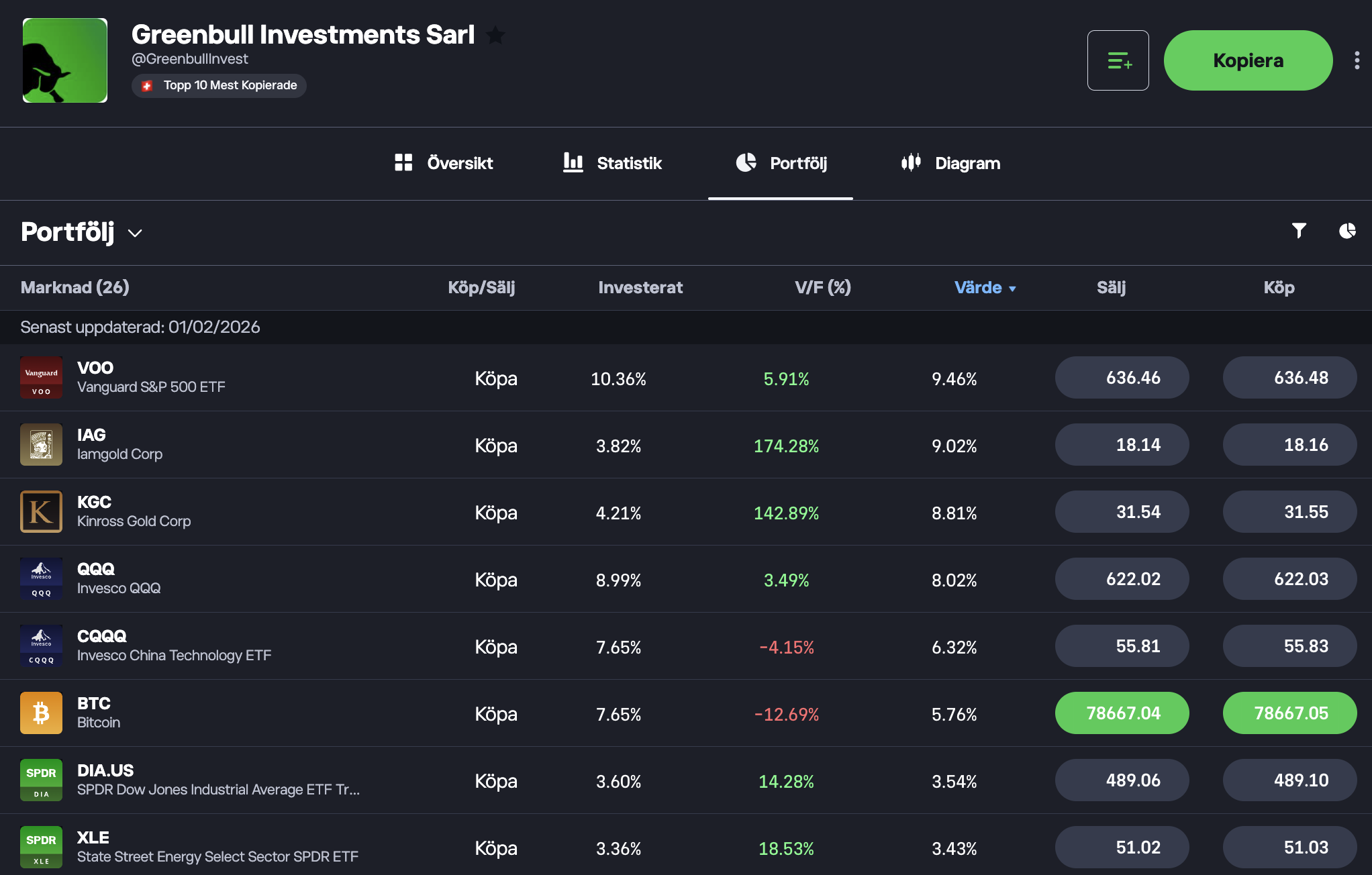Sort by the V/F (%) column header
Screen dimensions: 1372x875
822,287
